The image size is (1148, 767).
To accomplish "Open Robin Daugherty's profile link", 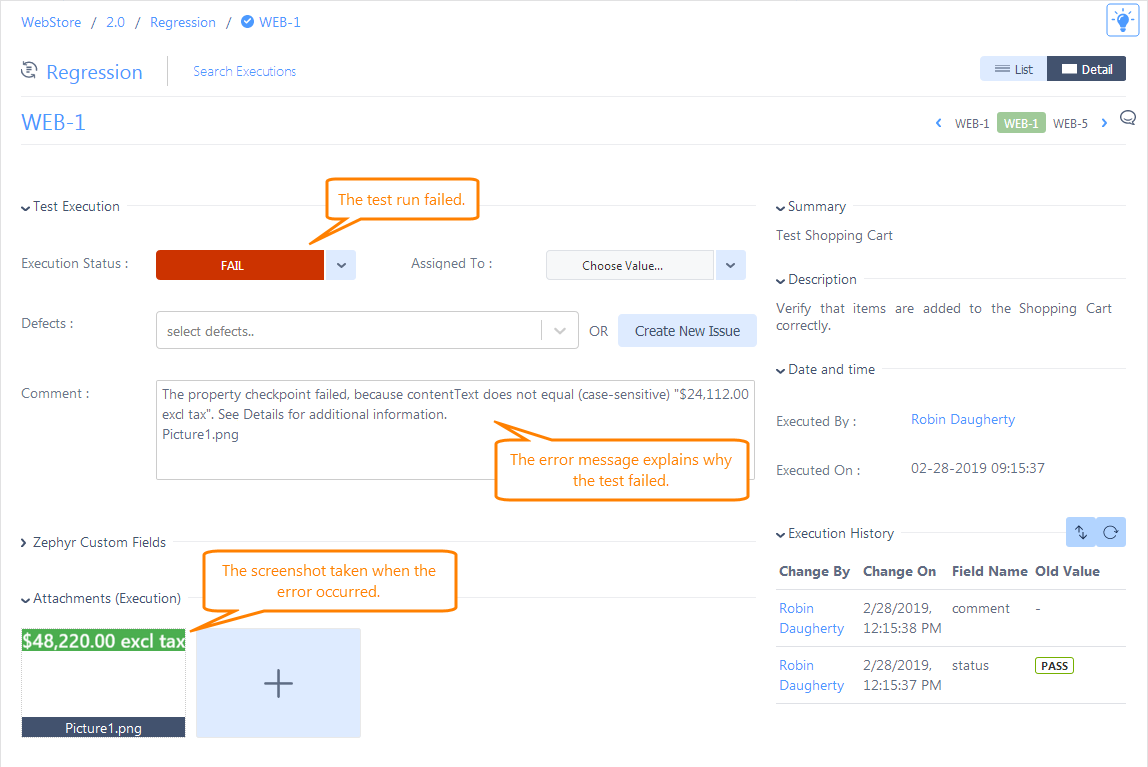I will [x=962, y=419].
